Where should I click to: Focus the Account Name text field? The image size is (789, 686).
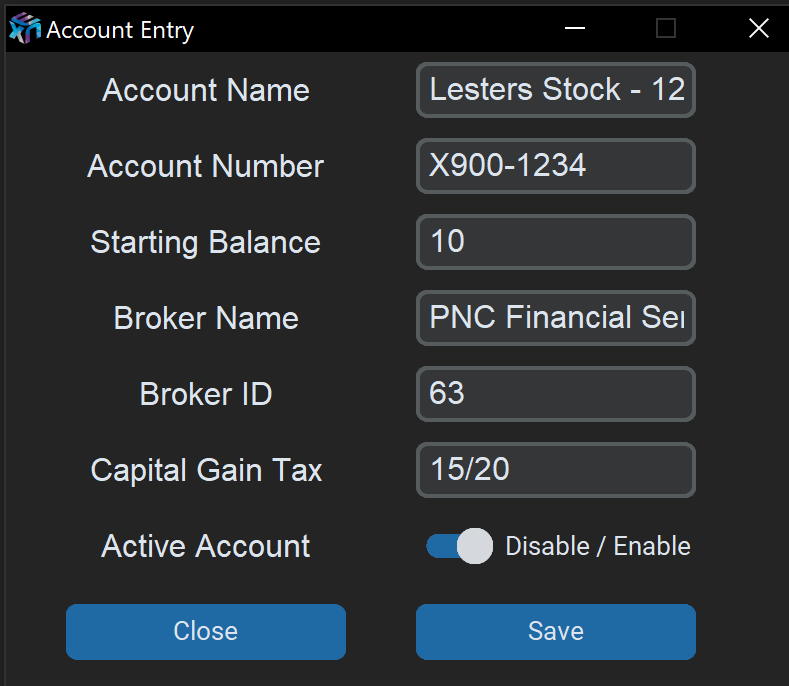[x=555, y=90]
